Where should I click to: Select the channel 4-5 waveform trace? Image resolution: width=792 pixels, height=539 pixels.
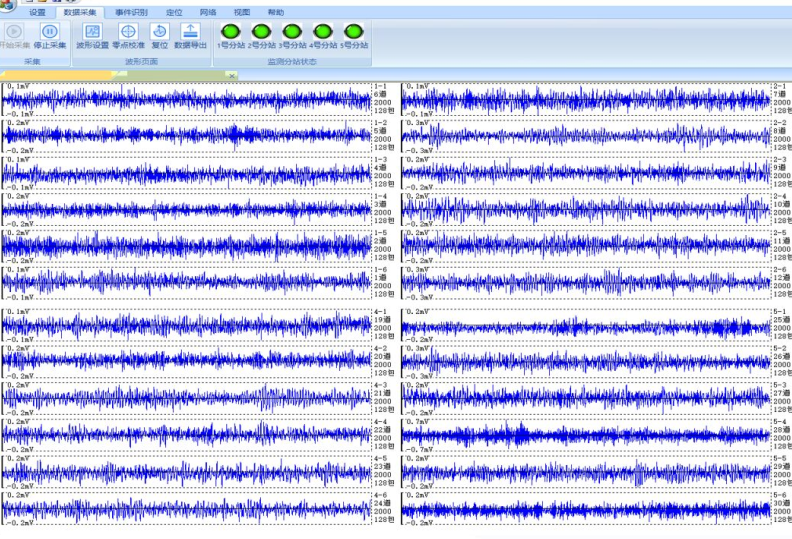point(187,472)
